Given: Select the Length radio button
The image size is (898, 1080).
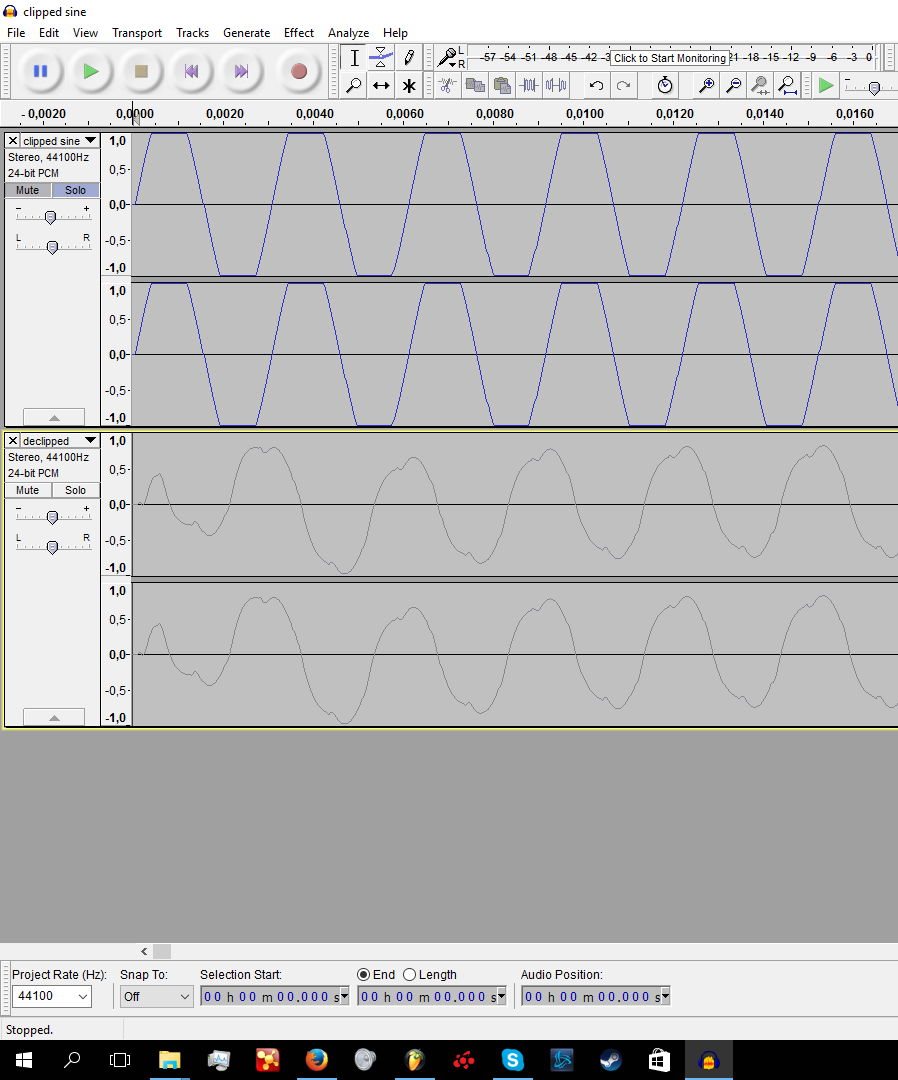Looking at the screenshot, I should (x=410, y=975).
